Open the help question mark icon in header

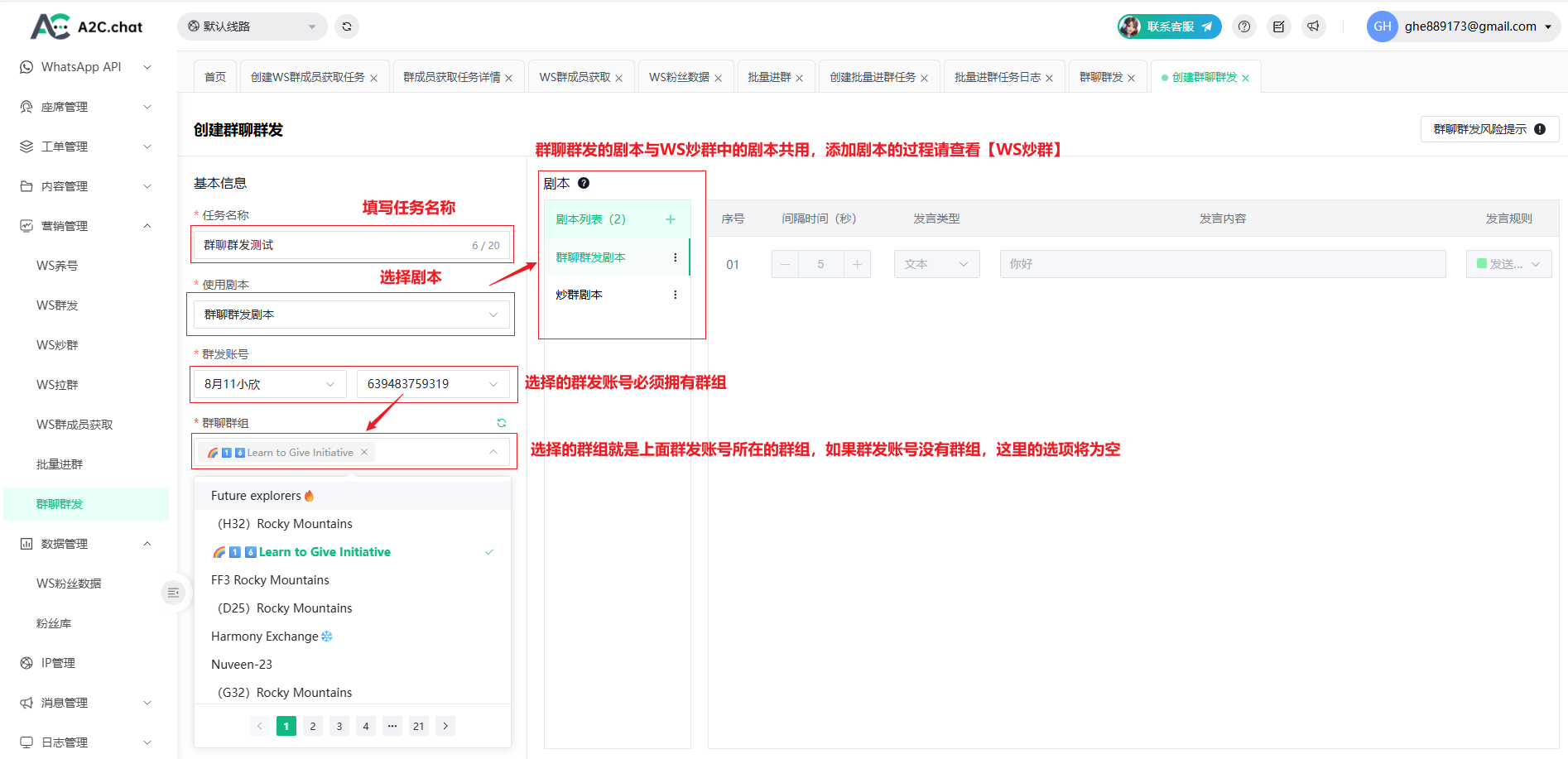pyautogui.click(x=1243, y=26)
